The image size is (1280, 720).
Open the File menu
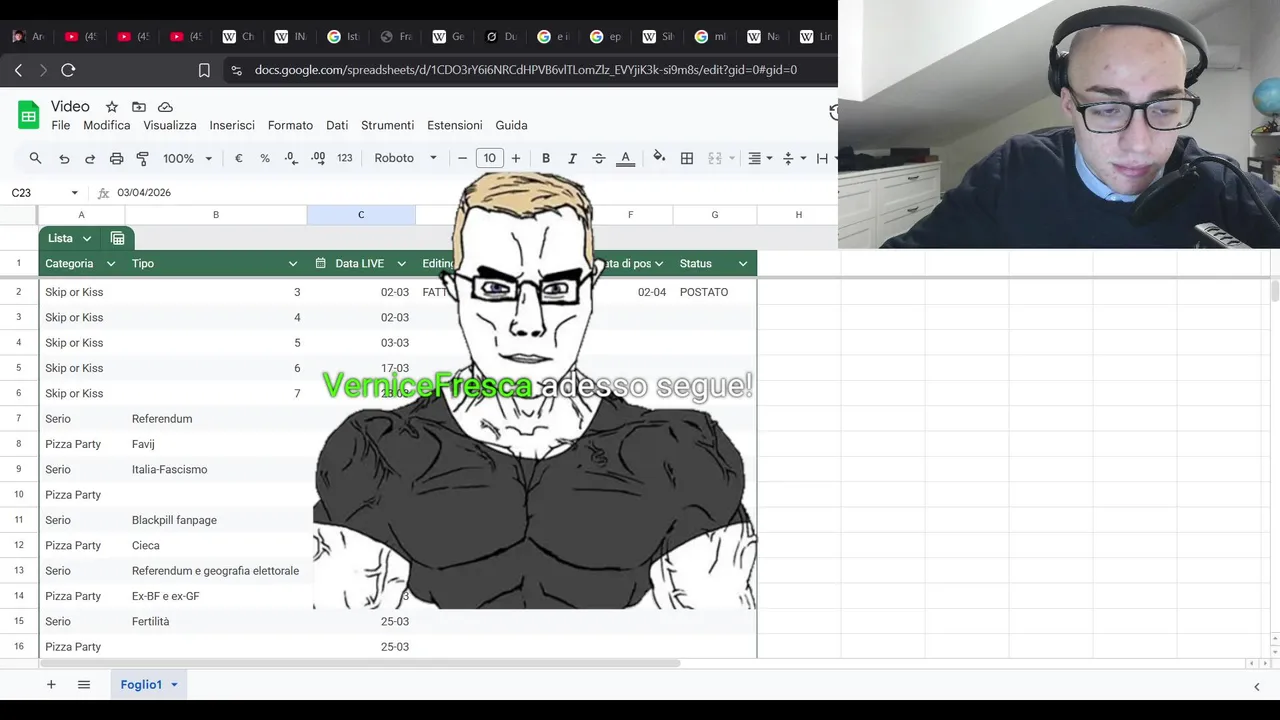pyautogui.click(x=61, y=125)
